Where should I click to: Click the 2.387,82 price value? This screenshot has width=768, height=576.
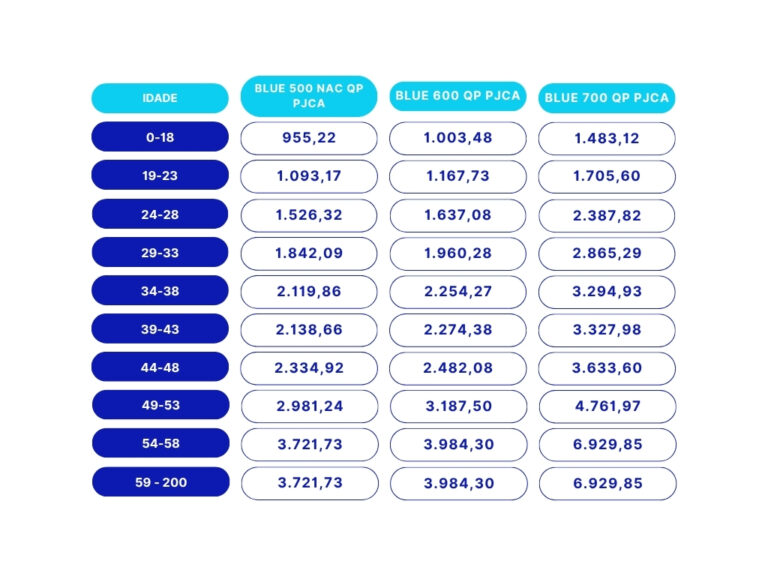[x=607, y=215]
